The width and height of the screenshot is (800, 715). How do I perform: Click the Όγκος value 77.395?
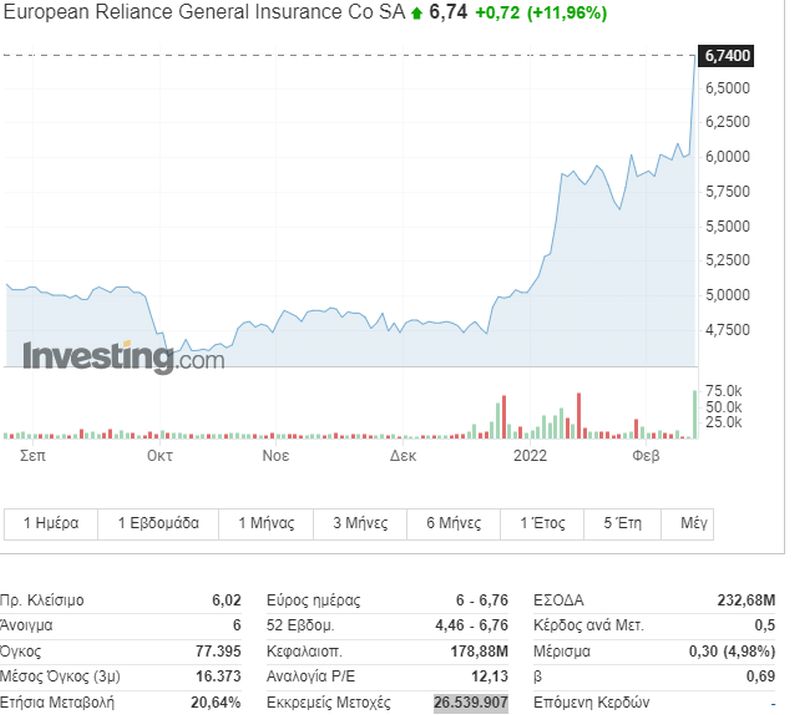coord(218,651)
